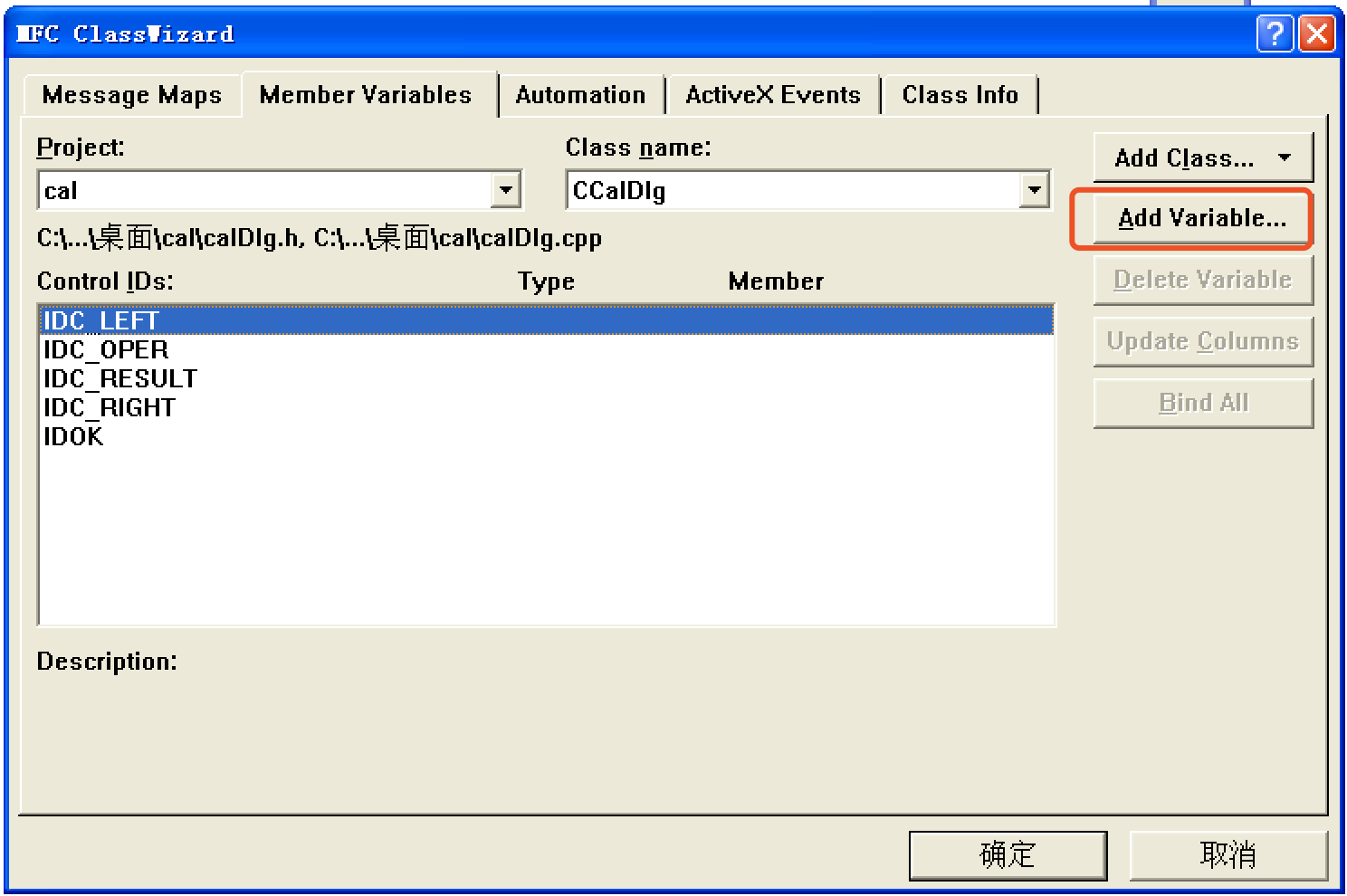Select IDC_RESULT from the list

pos(121,378)
